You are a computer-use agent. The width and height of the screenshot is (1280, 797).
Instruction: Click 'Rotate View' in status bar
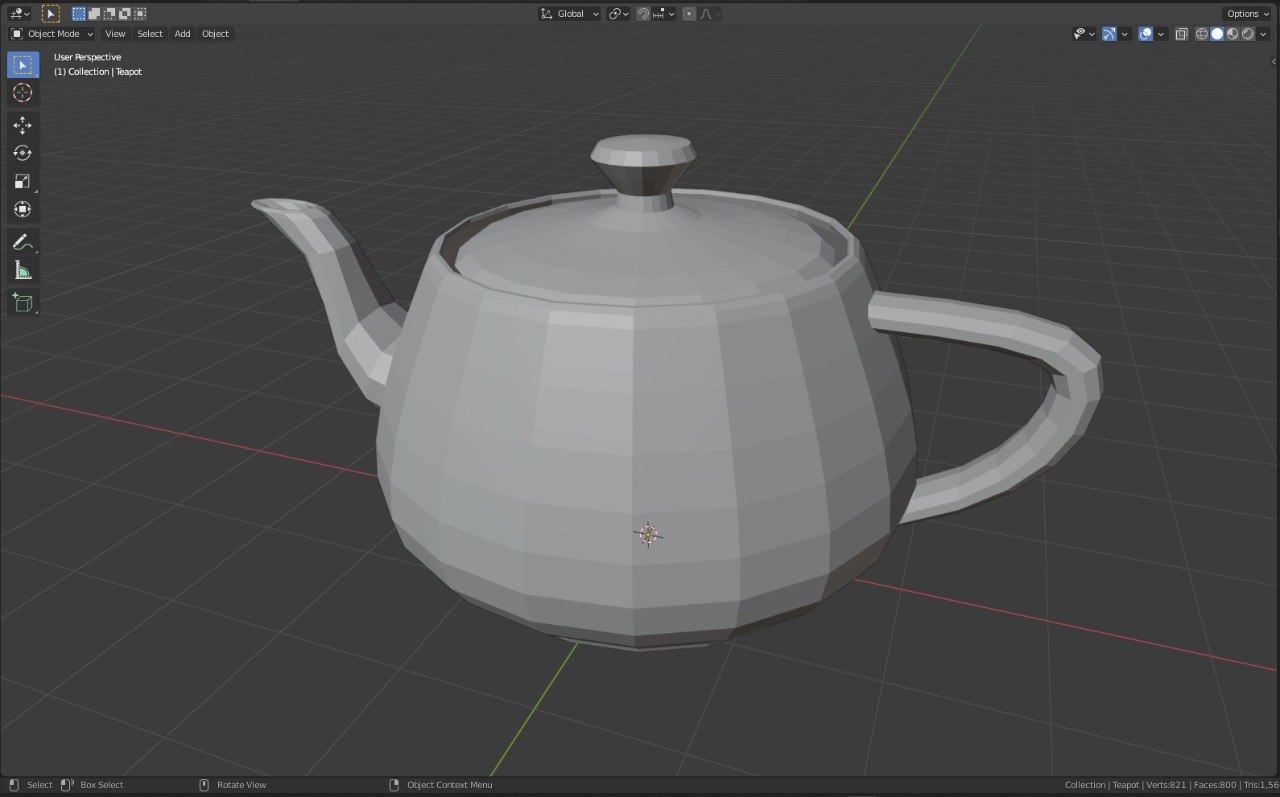(242, 785)
